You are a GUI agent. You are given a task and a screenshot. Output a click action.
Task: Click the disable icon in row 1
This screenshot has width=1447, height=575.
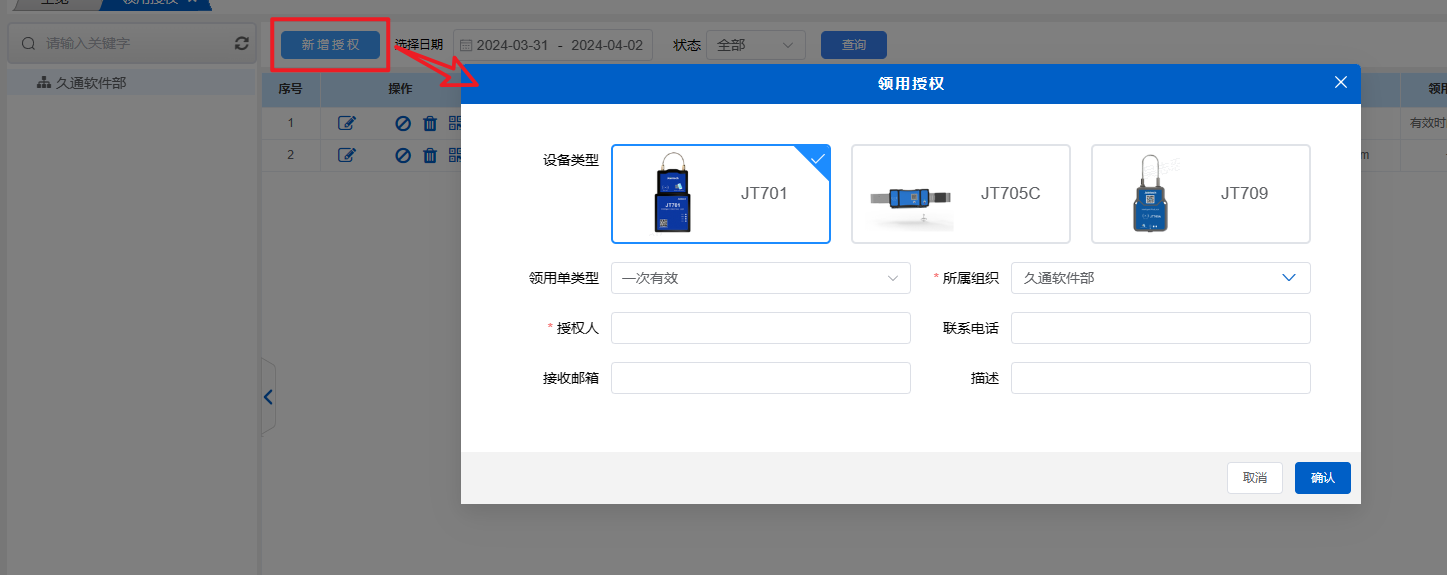(403, 124)
